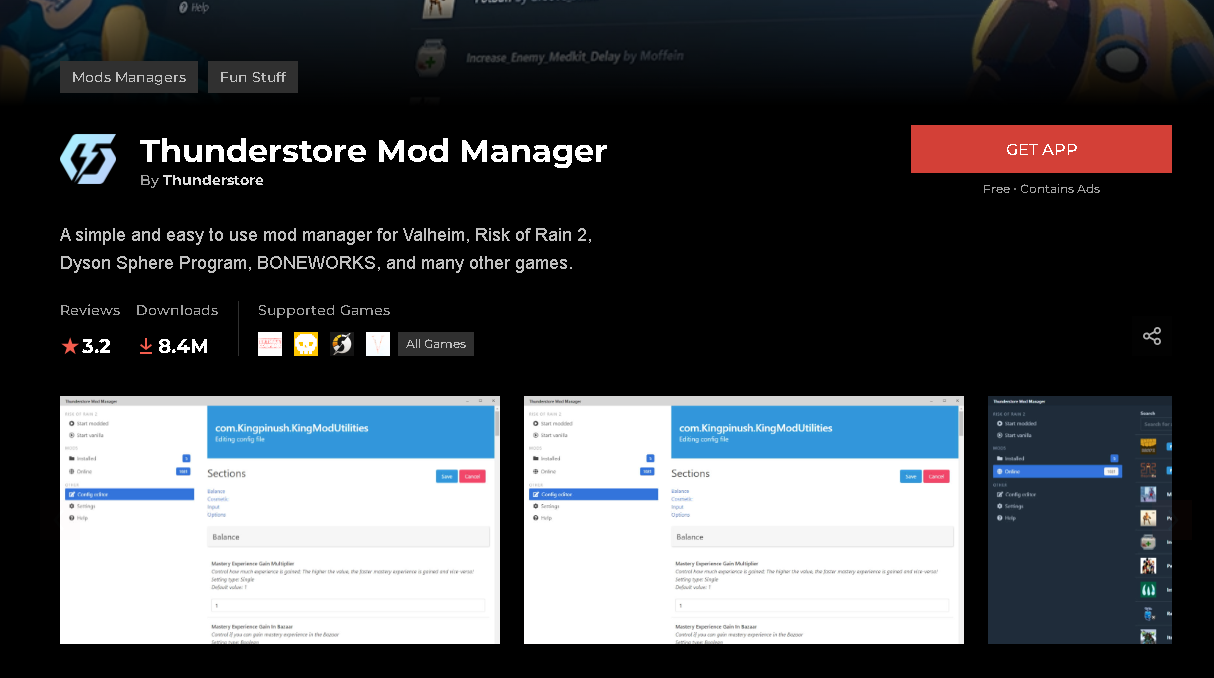
Task: Open the dark-theme mod list screenshot
Action: coord(1080,520)
